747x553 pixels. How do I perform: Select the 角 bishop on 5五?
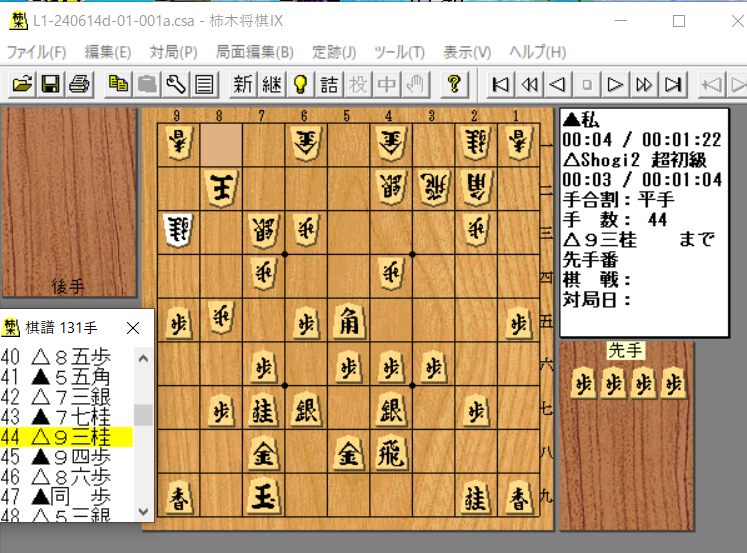point(349,323)
